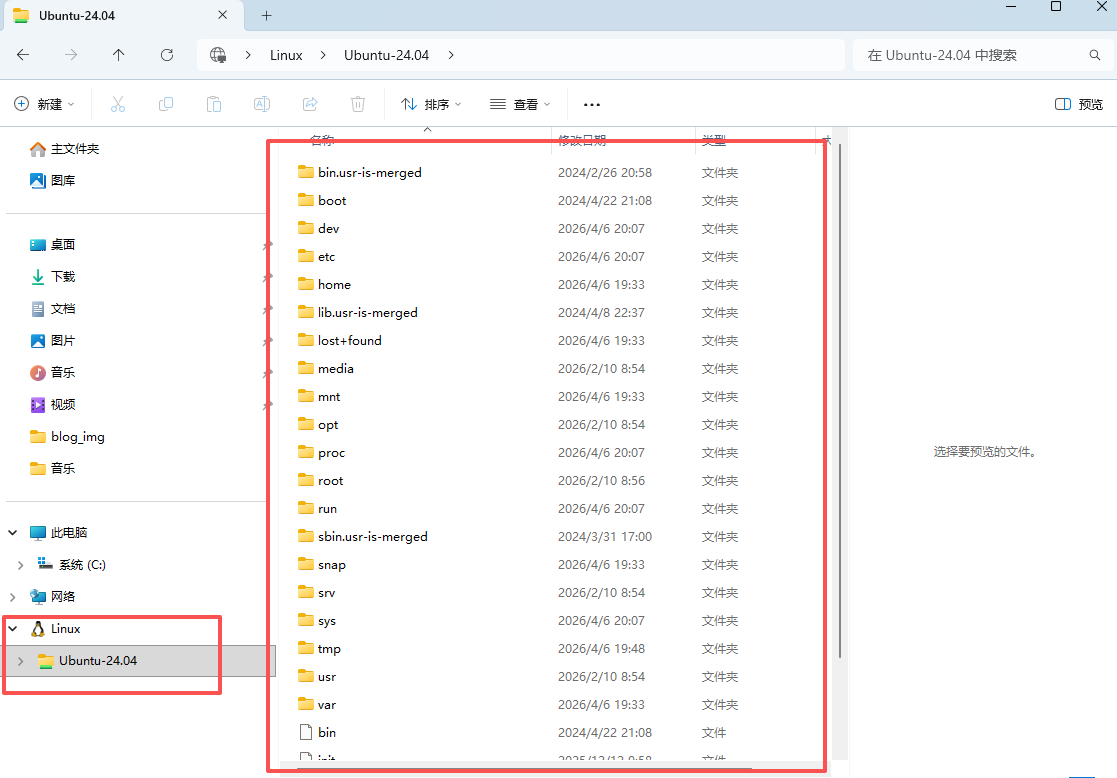1117x778 pixels.
Task: Select Linux in the address bar breadcrumb
Action: click(286, 55)
